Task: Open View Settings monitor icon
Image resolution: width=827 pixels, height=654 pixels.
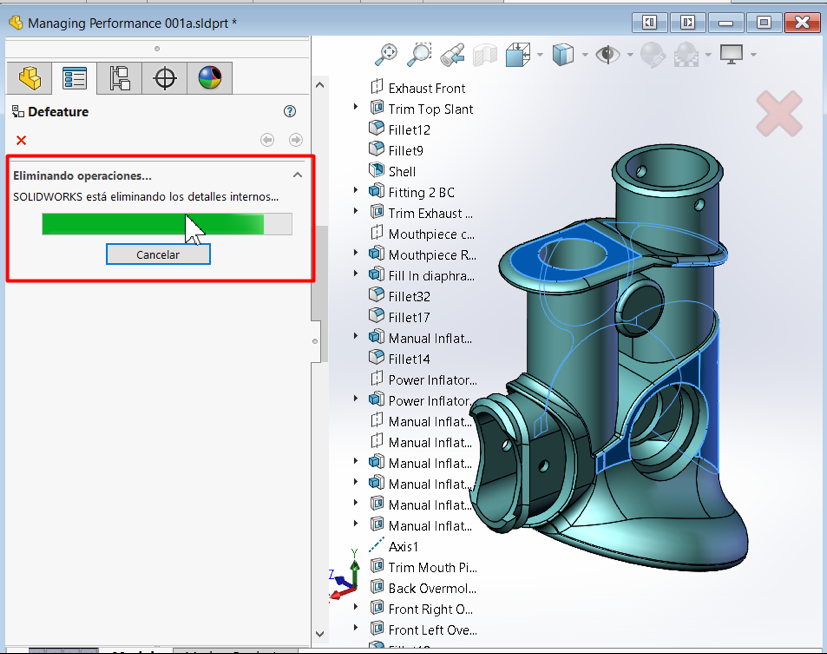Action: [x=731, y=55]
